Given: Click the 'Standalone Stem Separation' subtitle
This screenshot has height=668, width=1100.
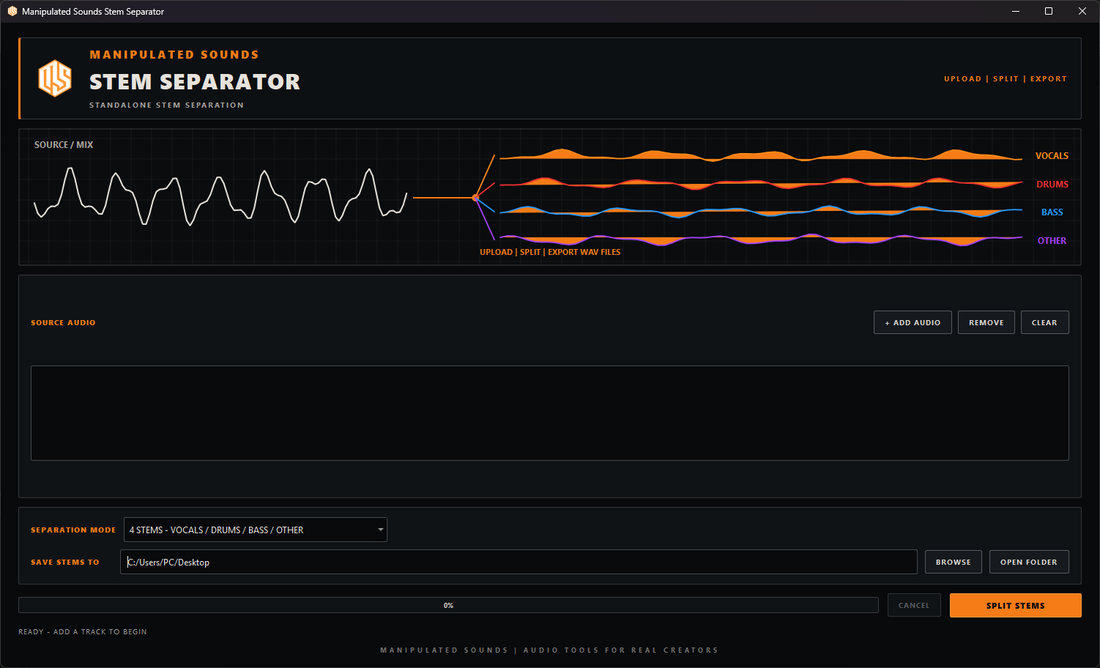Looking at the screenshot, I should (166, 105).
